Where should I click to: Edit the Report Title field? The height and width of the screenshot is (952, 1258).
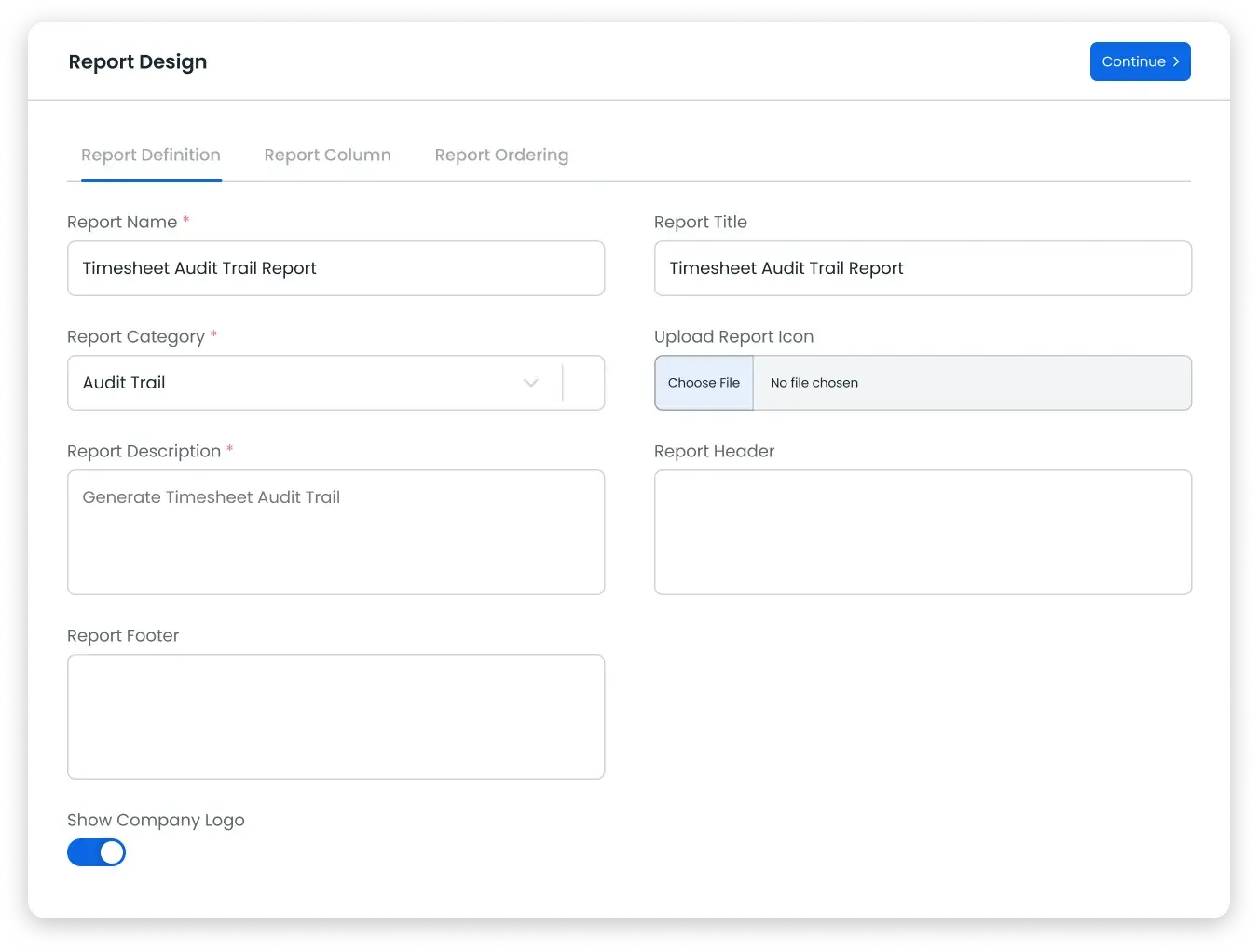point(923,268)
